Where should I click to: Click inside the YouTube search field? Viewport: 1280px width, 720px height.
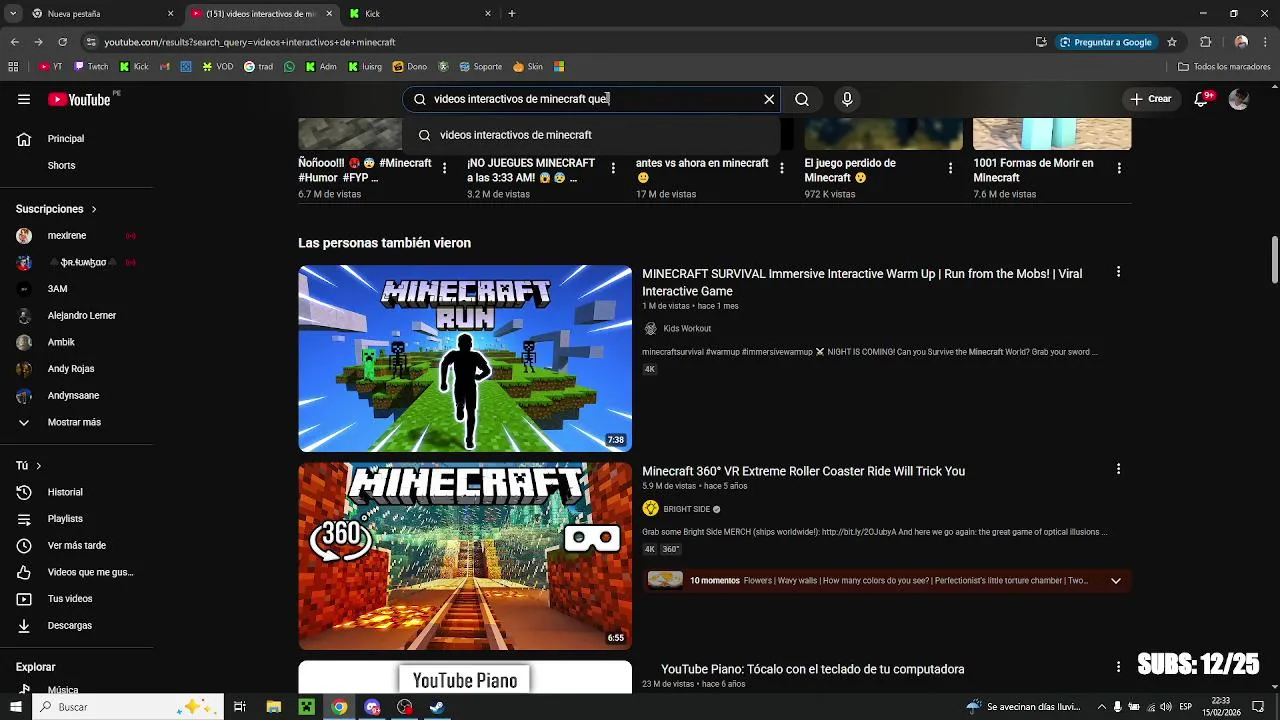[592, 99]
